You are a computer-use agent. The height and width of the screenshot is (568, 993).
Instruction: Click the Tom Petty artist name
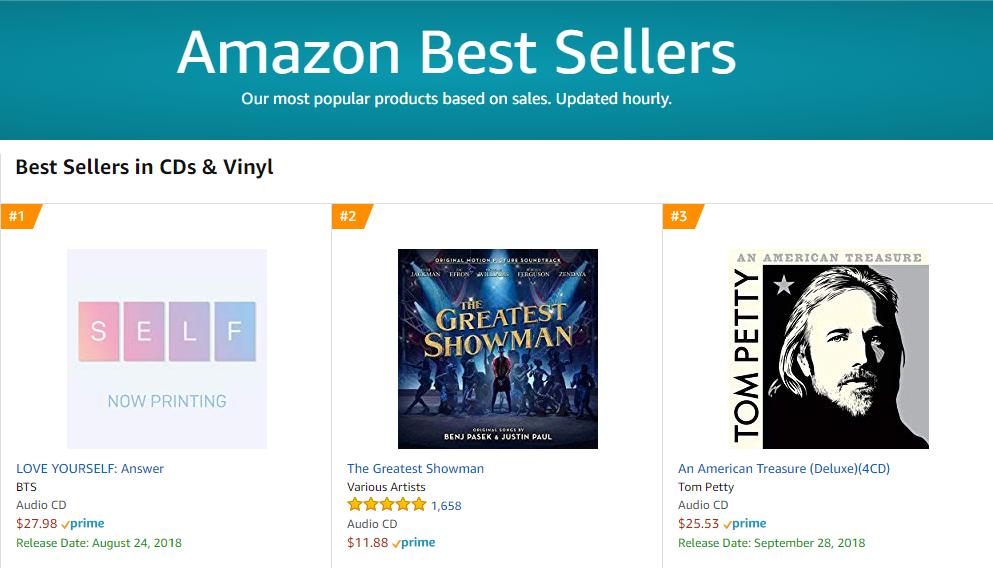coord(706,487)
